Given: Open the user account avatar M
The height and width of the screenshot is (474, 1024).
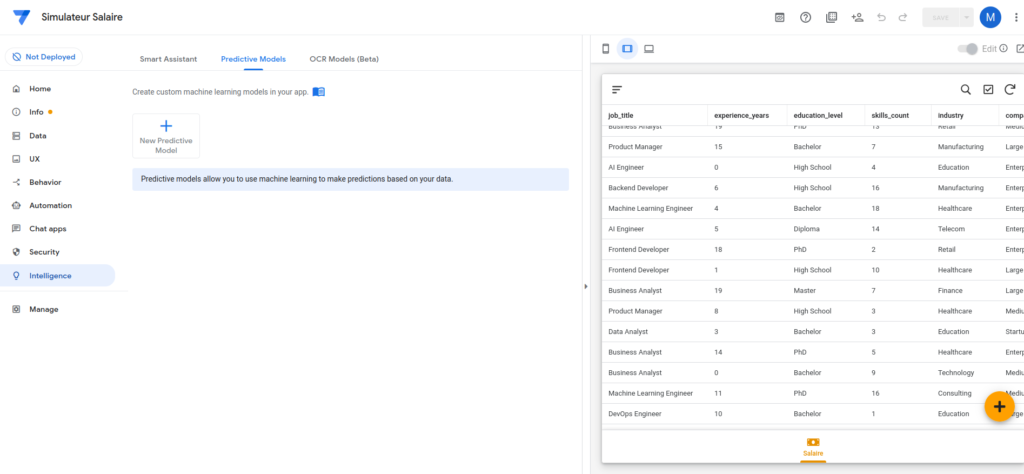Looking at the screenshot, I should [x=990, y=18].
